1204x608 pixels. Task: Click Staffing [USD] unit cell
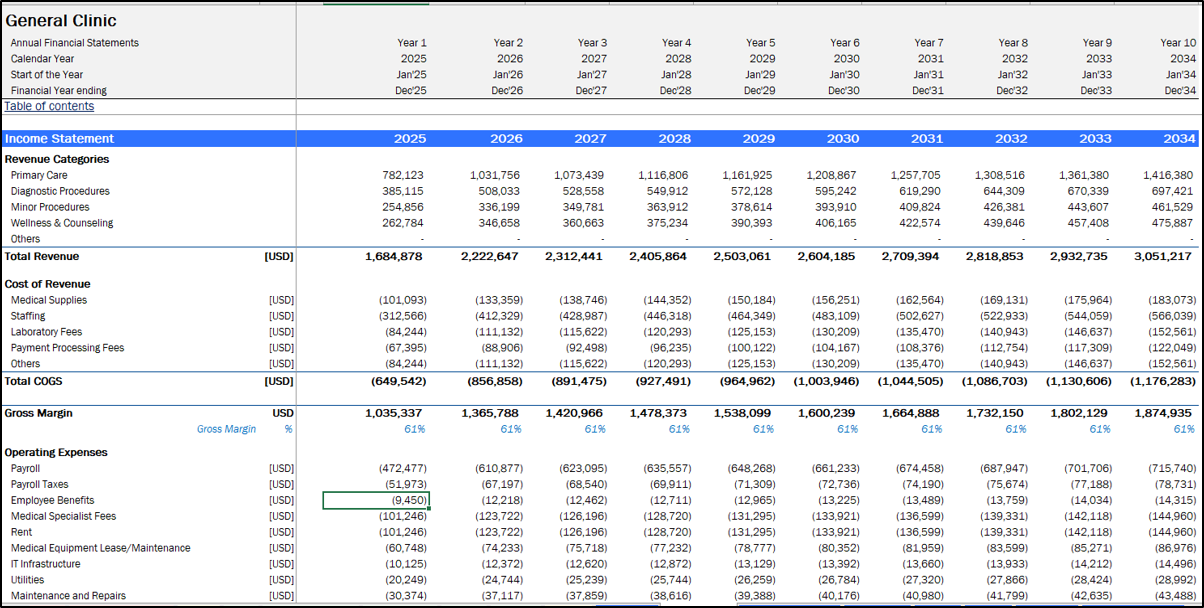pyautogui.click(x=281, y=316)
